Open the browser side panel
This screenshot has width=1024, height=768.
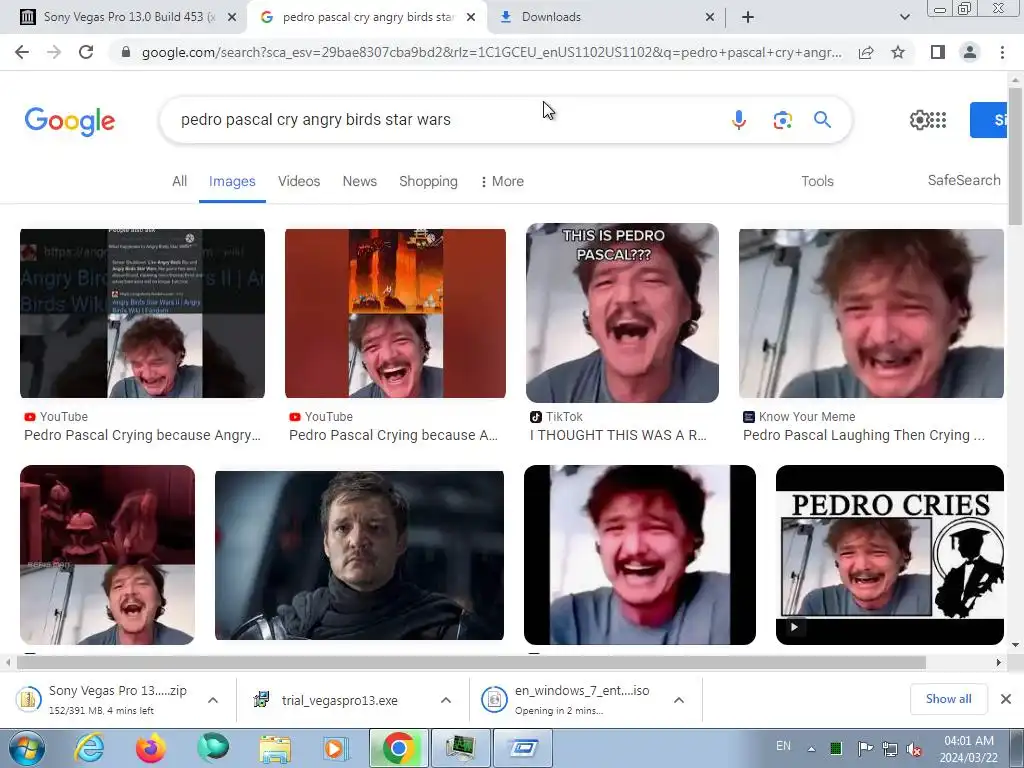coord(938,52)
